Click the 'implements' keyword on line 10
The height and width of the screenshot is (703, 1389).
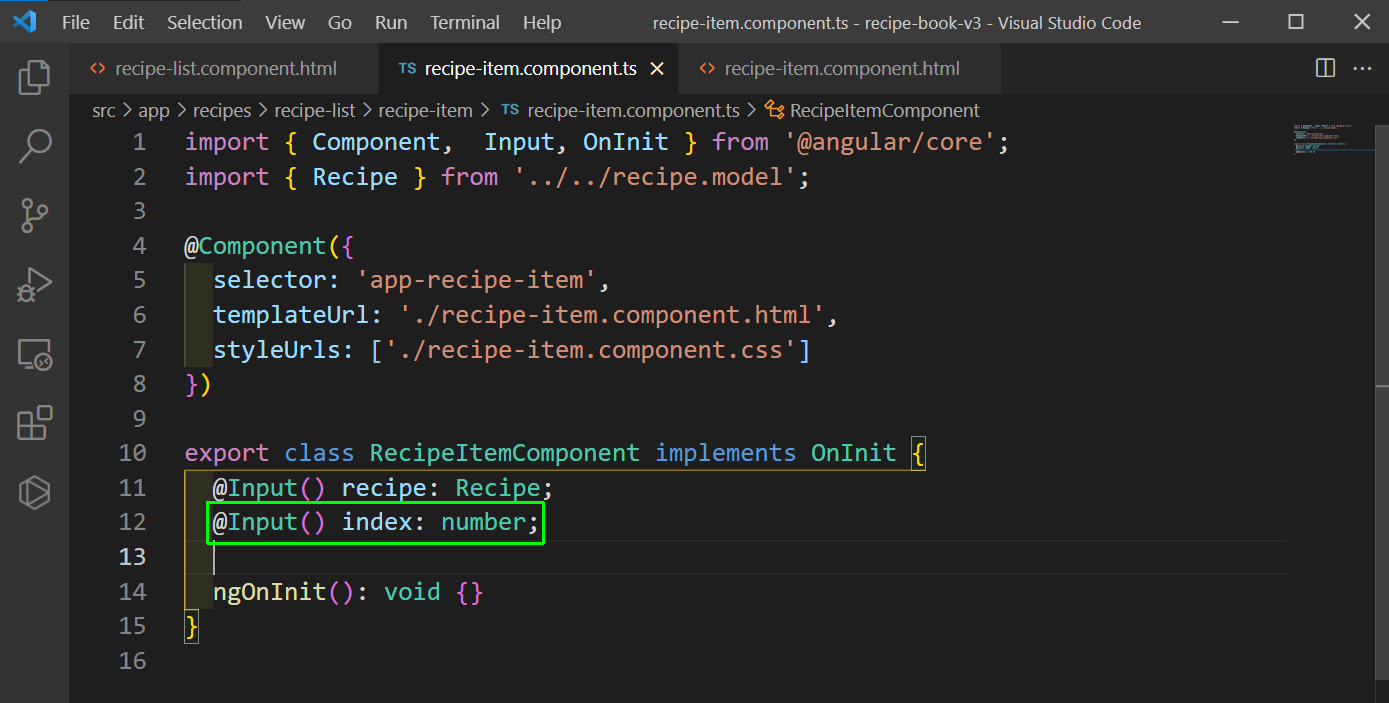click(725, 453)
